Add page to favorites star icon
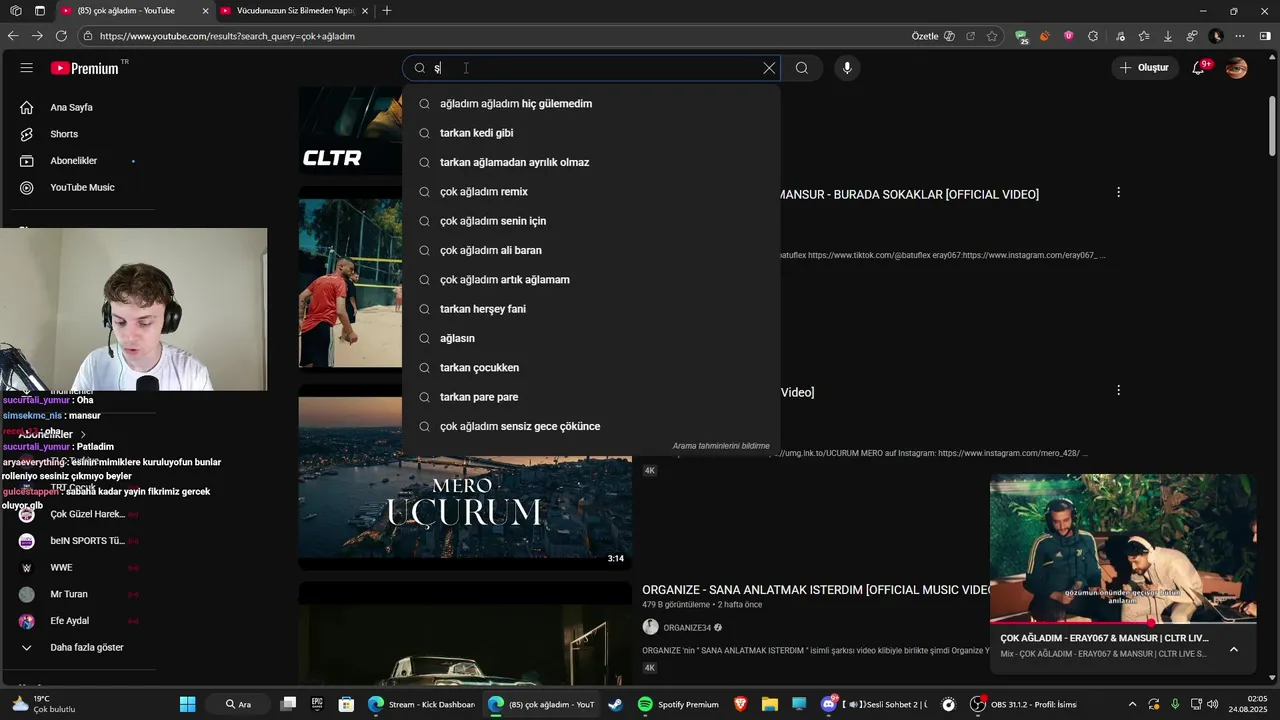1280x720 pixels. pos(992,36)
